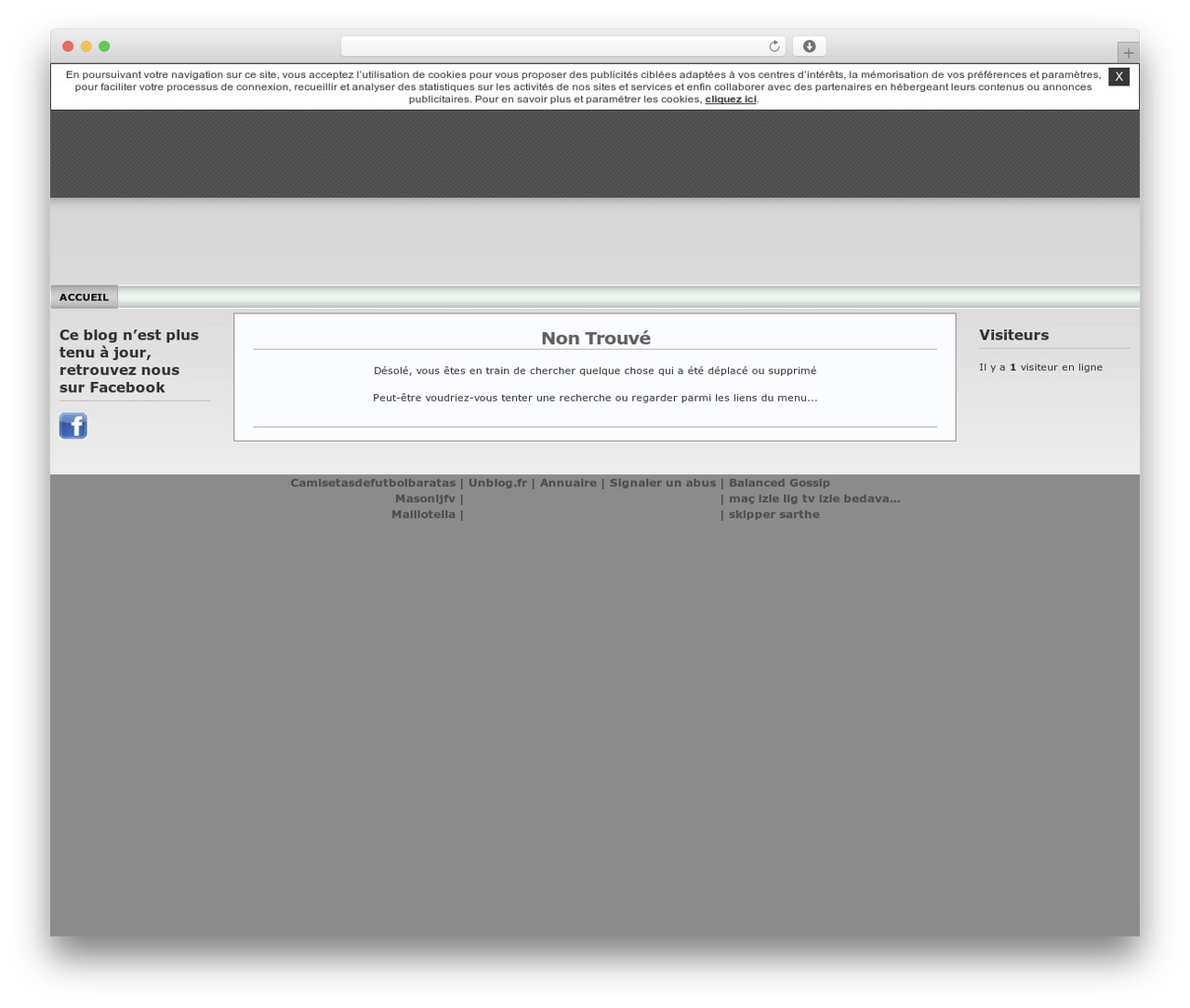Click the 'Non Trouvé' heading
The width and height of the screenshot is (1190, 1008).
point(596,338)
